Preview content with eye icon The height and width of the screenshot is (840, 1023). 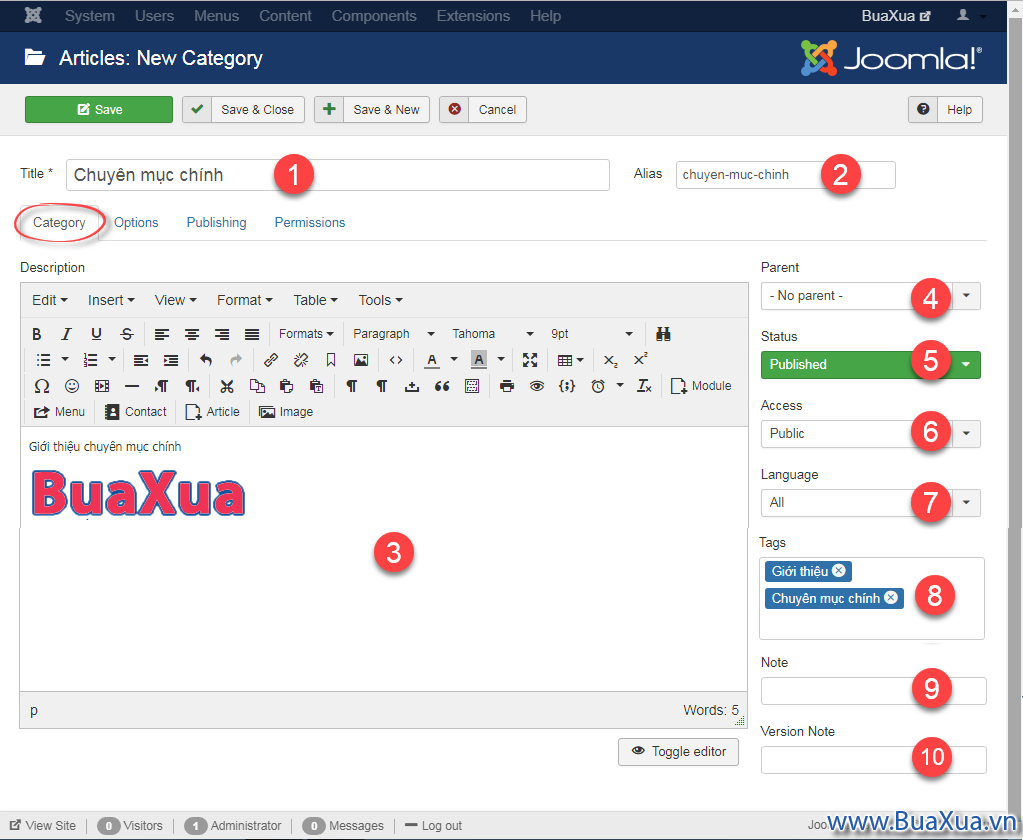(x=536, y=386)
